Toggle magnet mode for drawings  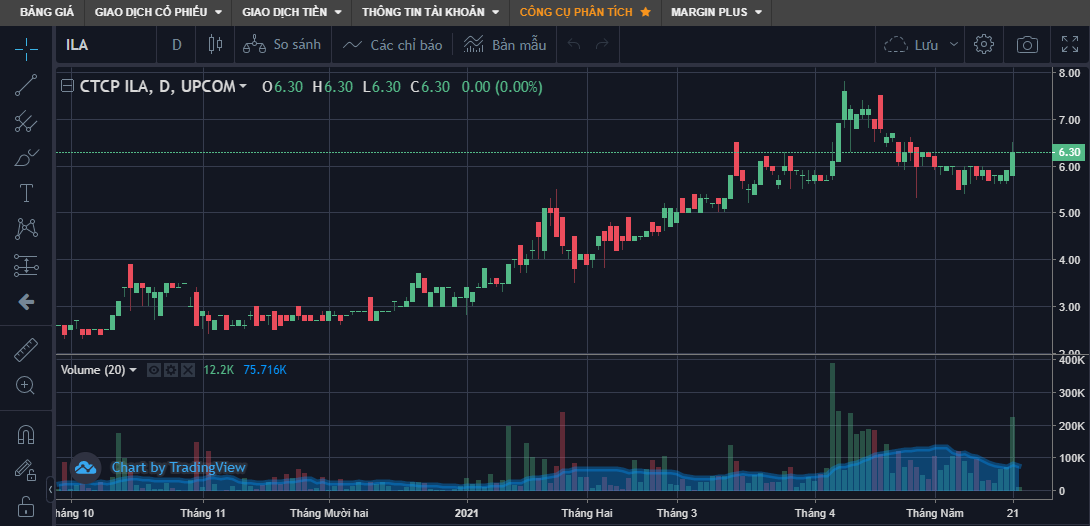tap(26, 435)
